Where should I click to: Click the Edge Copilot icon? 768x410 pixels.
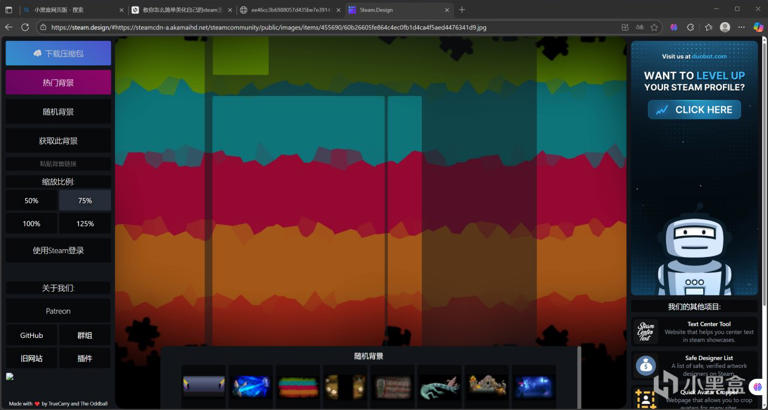pyautogui.click(x=758, y=28)
